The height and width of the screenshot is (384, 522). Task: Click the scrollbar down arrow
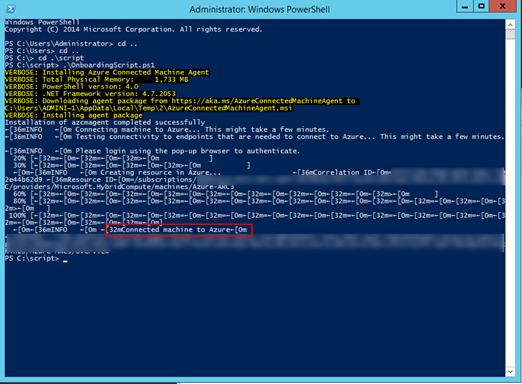click(510, 372)
